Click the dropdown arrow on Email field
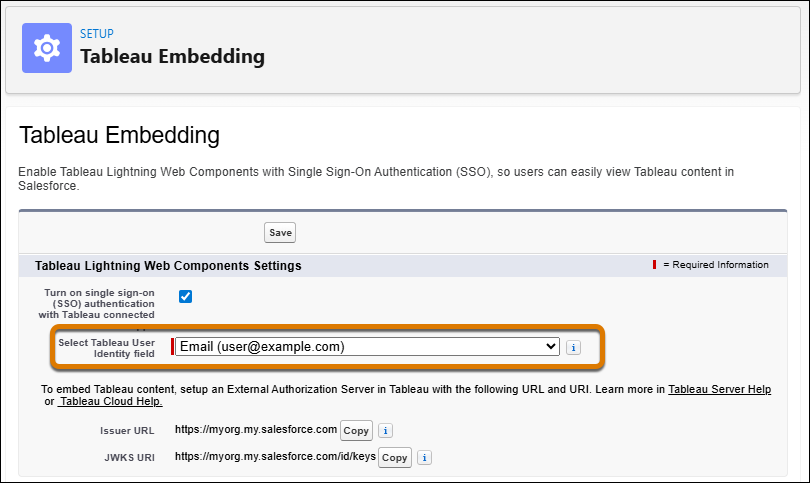810x483 pixels. pos(551,347)
